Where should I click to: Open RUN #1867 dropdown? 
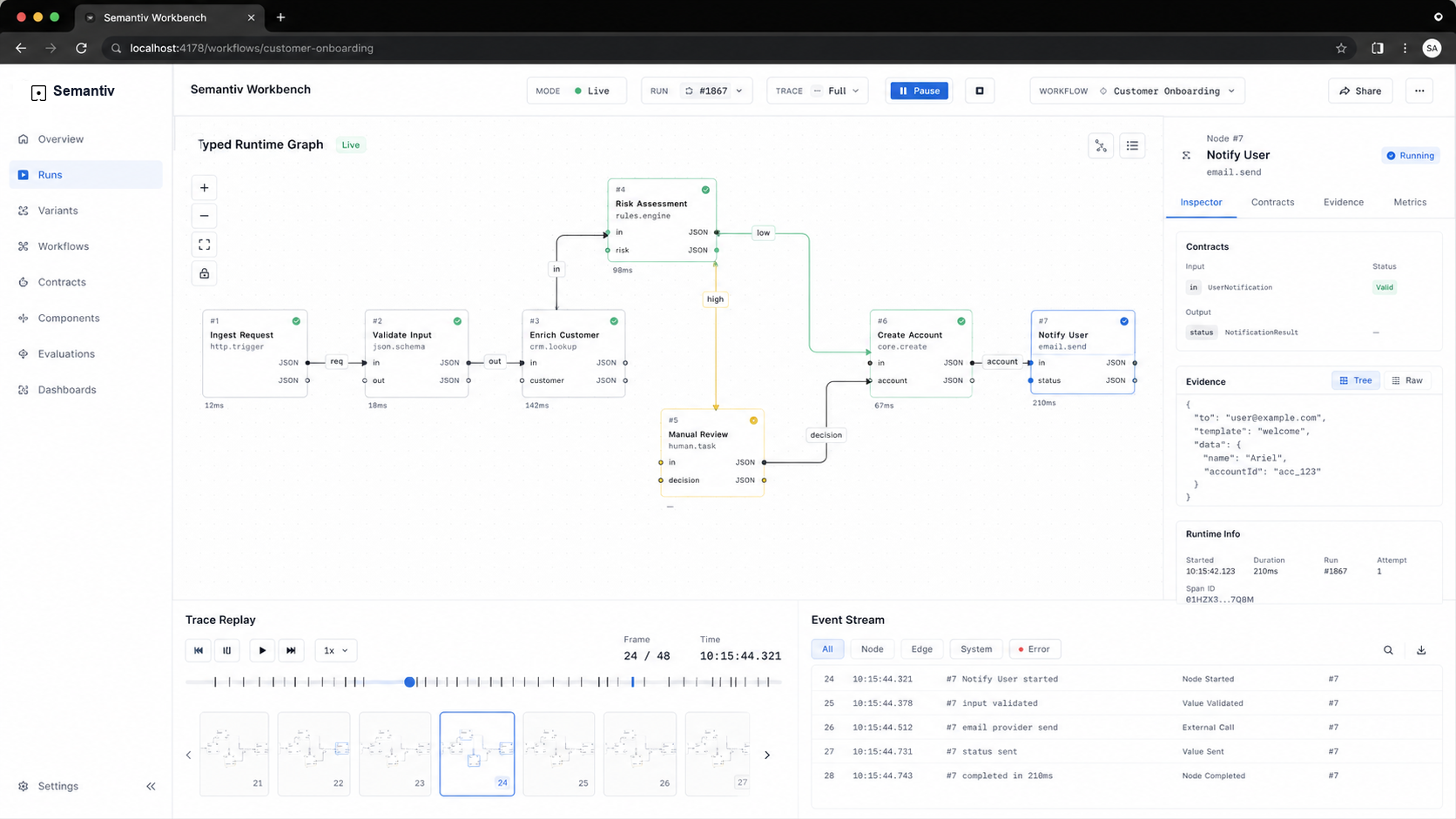click(x=697, y=91)
